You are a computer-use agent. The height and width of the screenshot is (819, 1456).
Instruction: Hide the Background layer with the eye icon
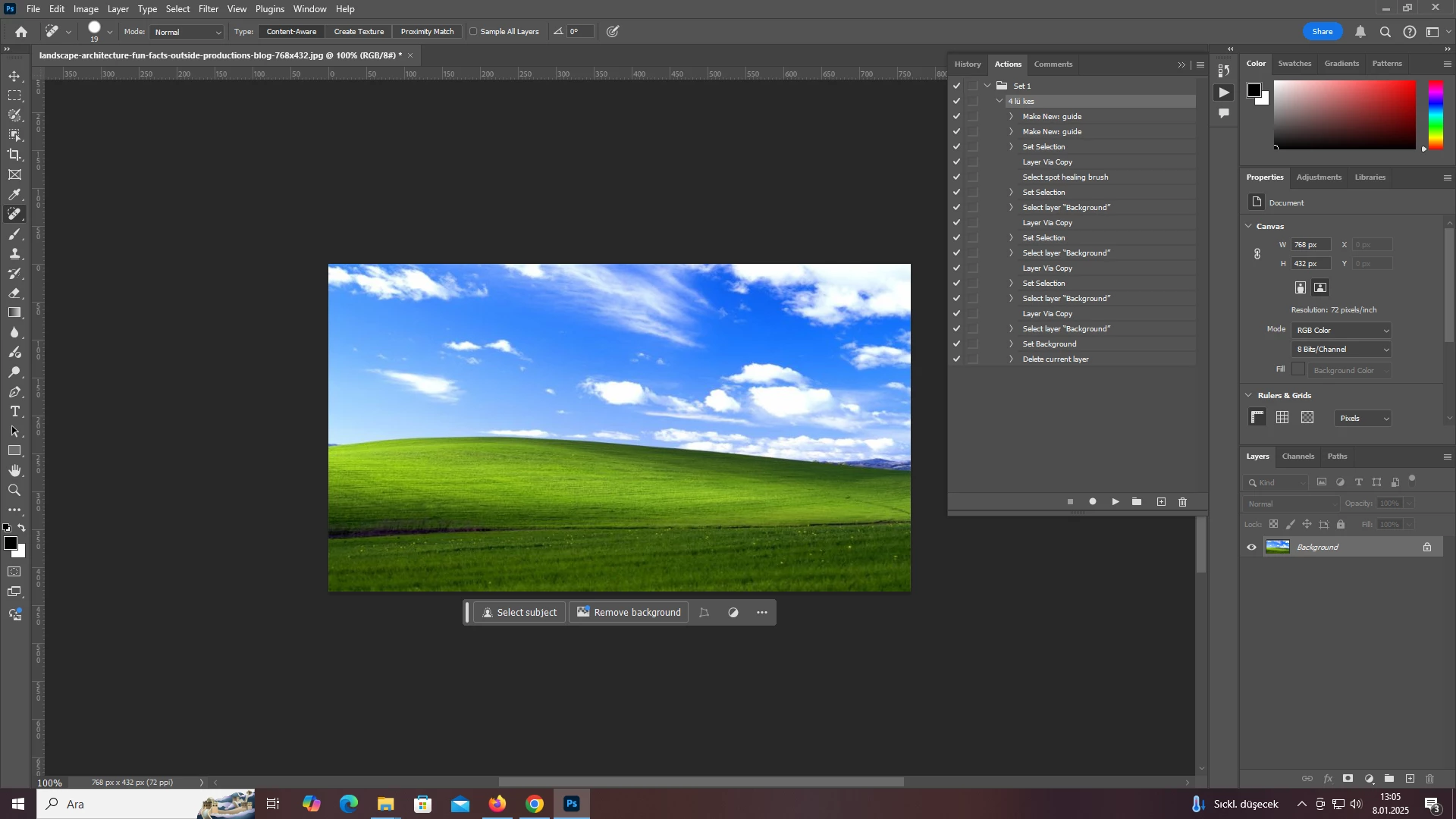coord(1252,548)
